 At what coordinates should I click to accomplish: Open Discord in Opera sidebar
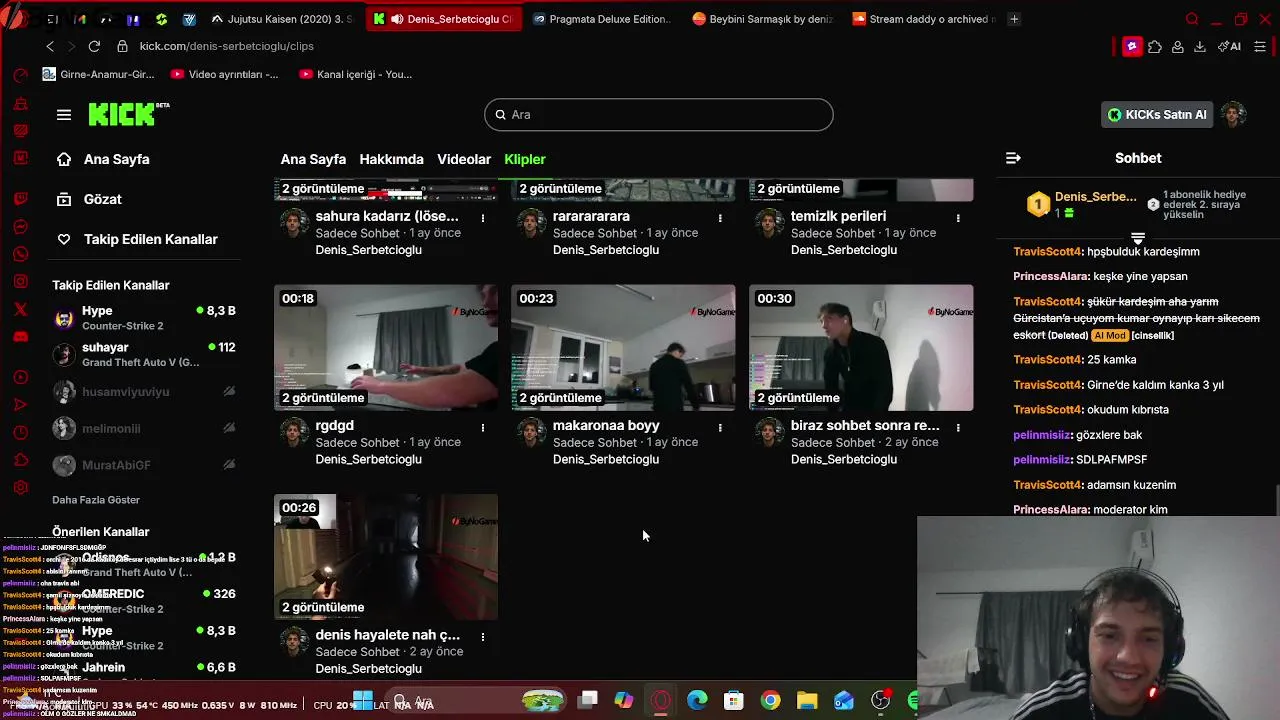20,337
